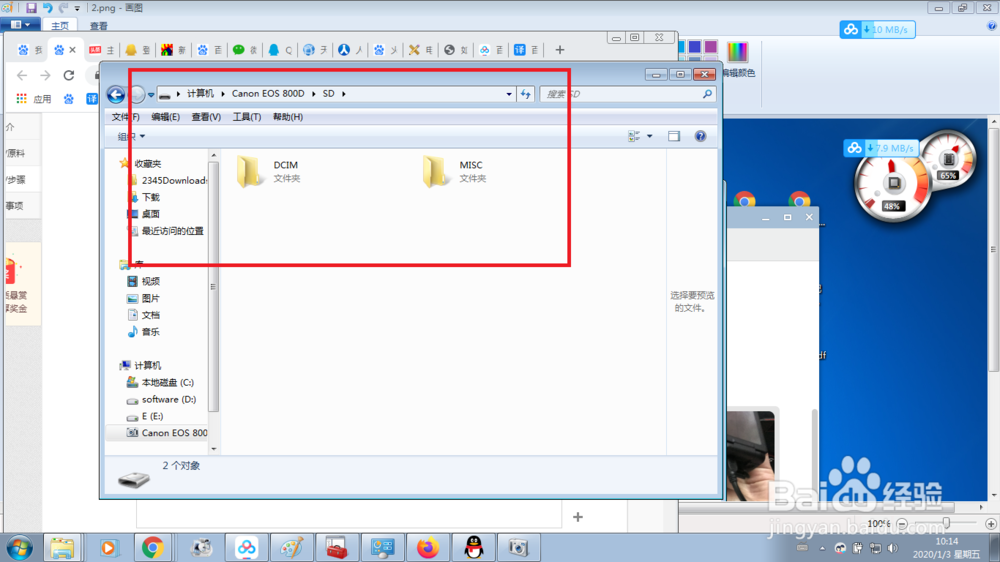Click the plus button below the Explorer window
Viewport: 1000px width, 562px height.
coord(578,517)
